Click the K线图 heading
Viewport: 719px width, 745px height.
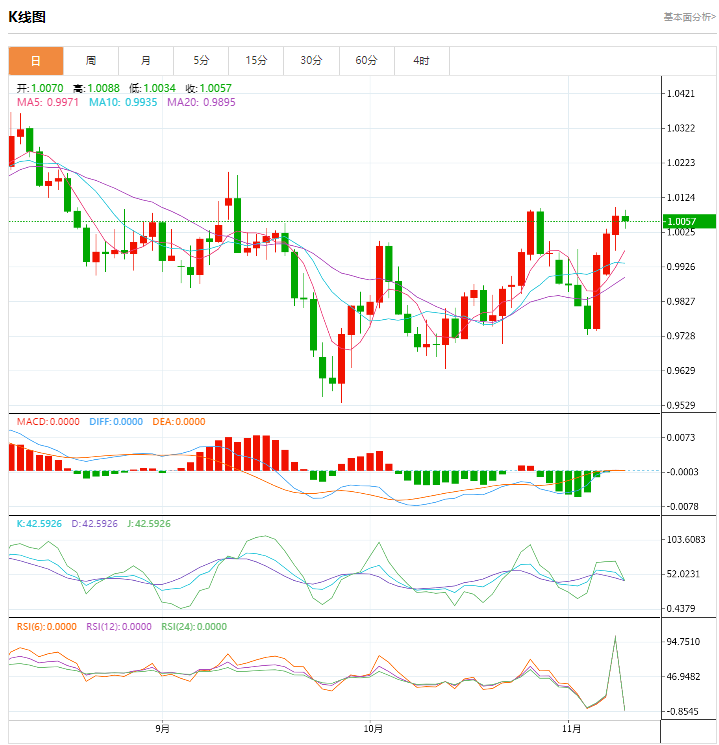coord(27,17)
